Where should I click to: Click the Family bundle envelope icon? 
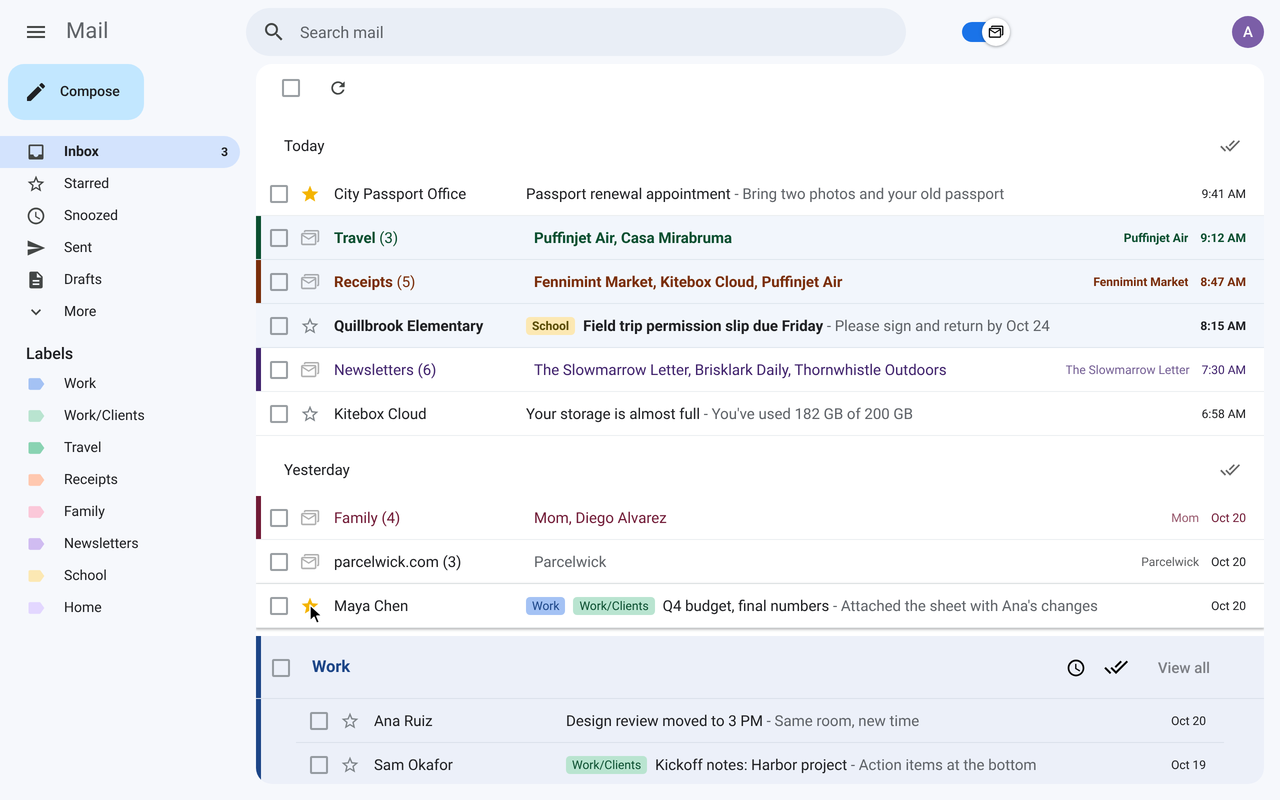coord(310,518)
